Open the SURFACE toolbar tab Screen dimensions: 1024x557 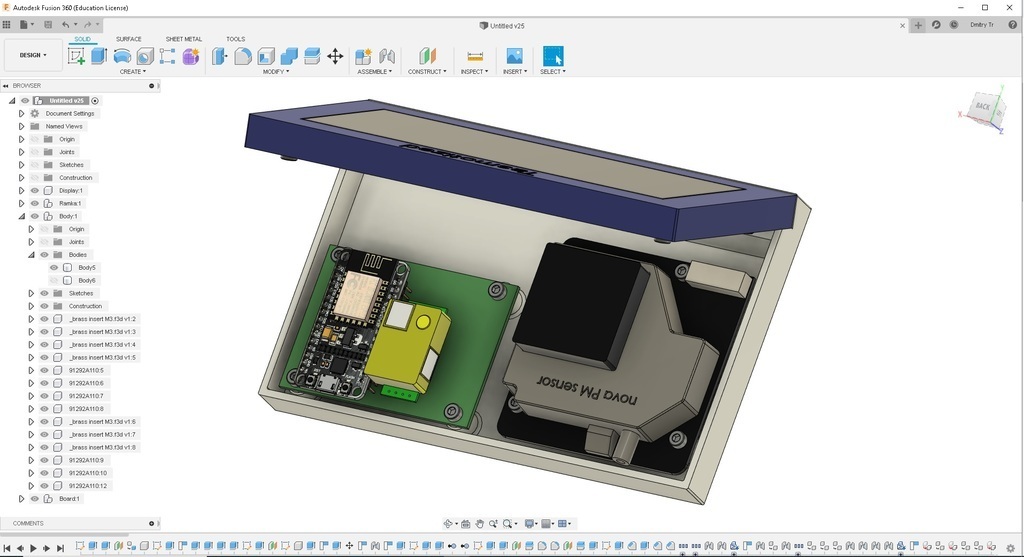[128, 39]
